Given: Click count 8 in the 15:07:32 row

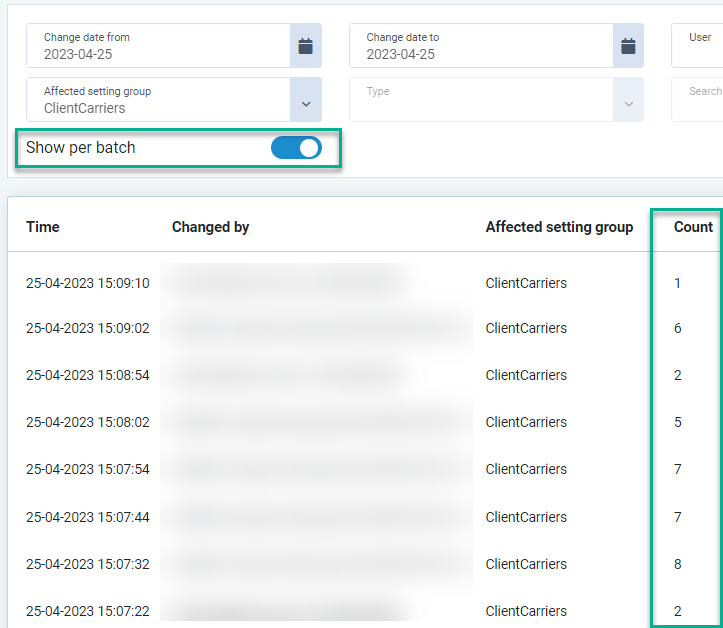Looking at the screenshot, I should point(678,564).
